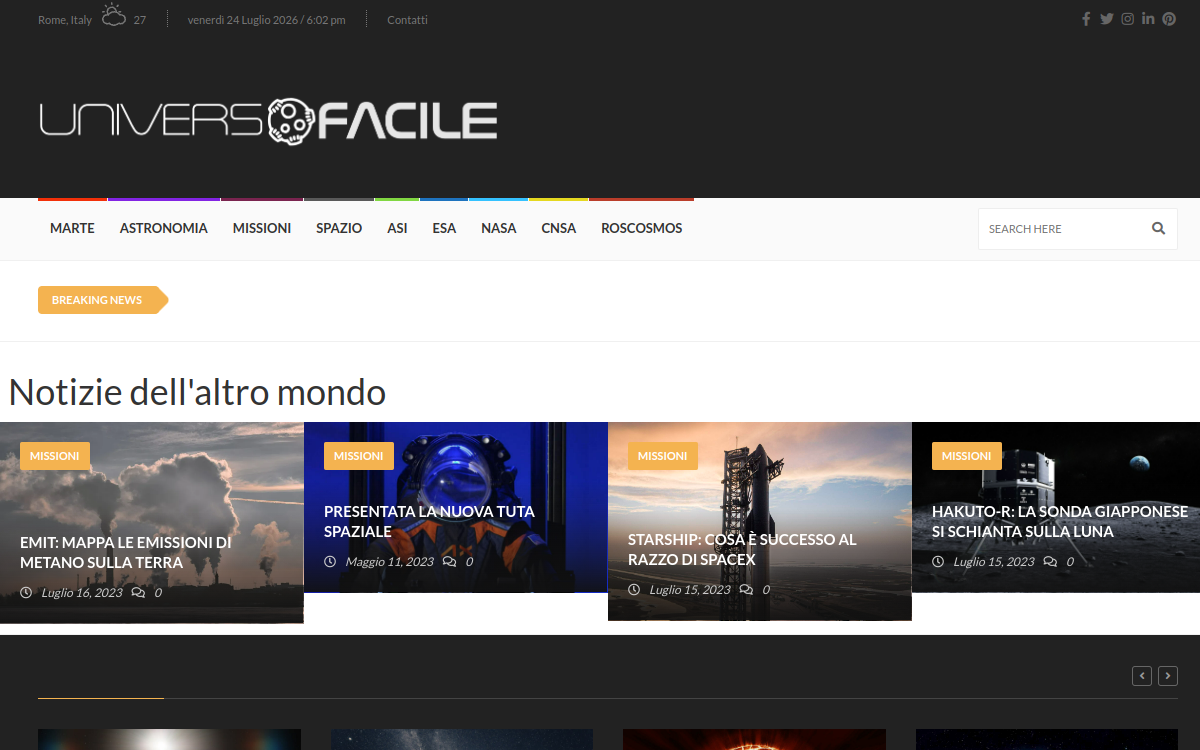The width and height of the screenshot is (1200, 750).
Task: Open the Marte menu item
Action: point(72,228)
